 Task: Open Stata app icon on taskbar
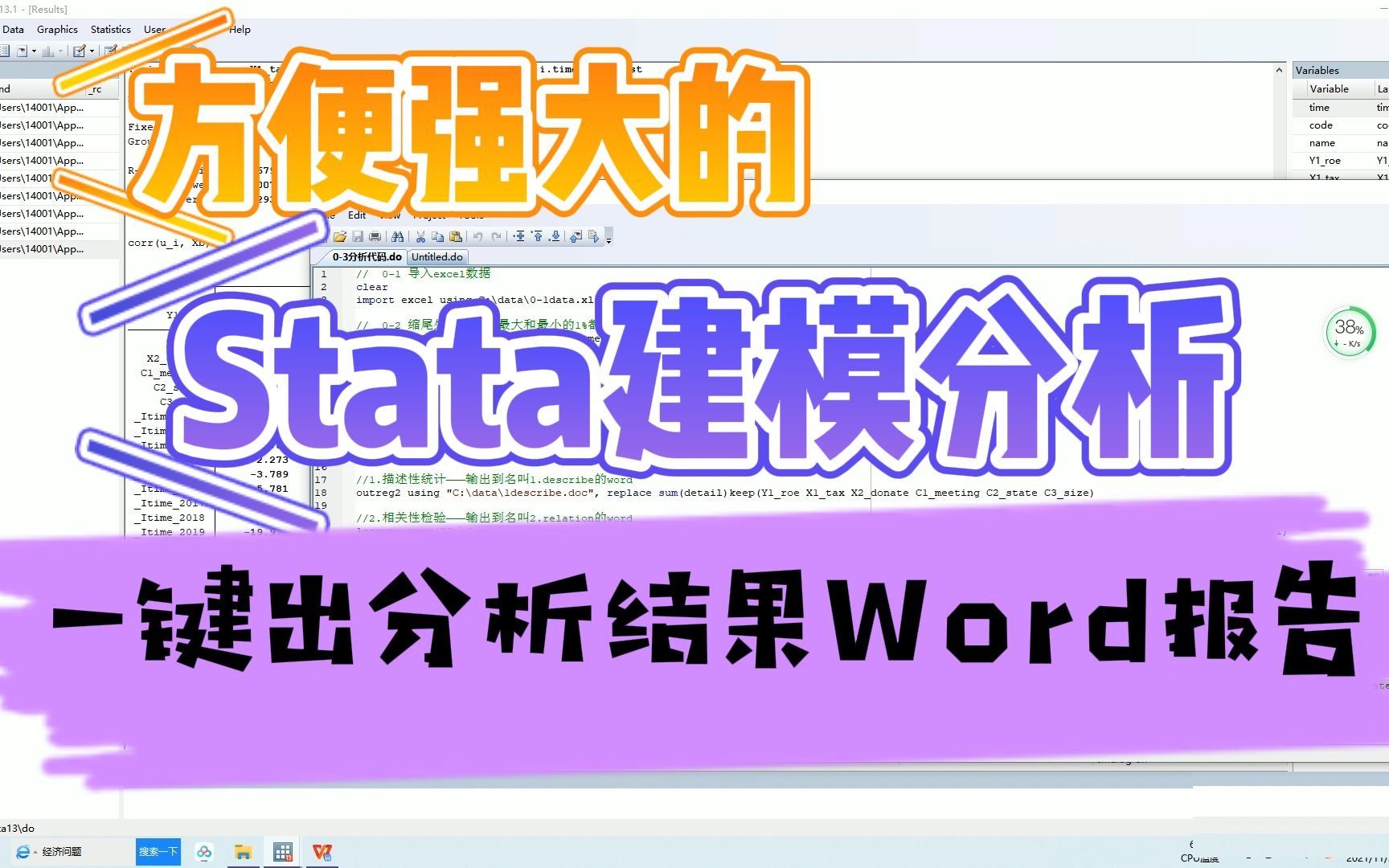click(283, 852)
